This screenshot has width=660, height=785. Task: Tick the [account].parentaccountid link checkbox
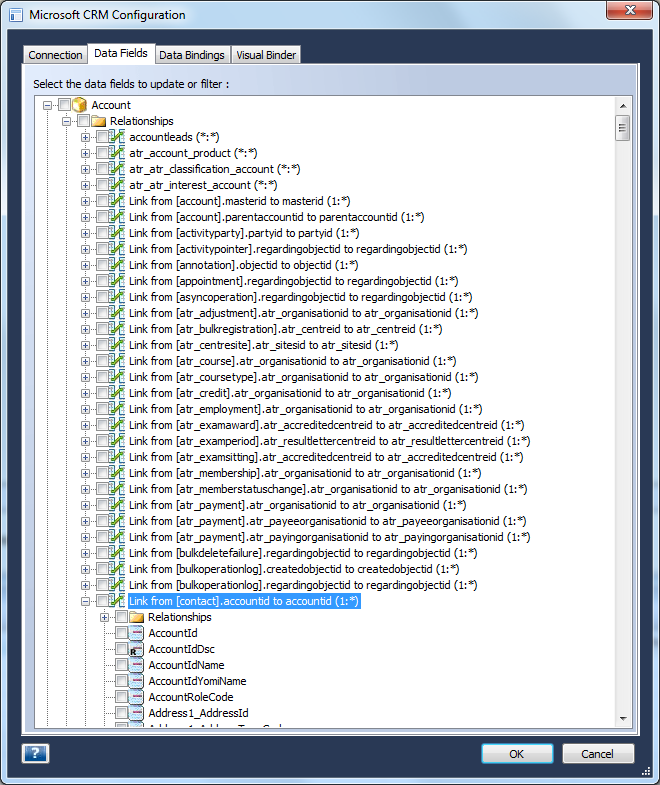[x=103, y=217]
